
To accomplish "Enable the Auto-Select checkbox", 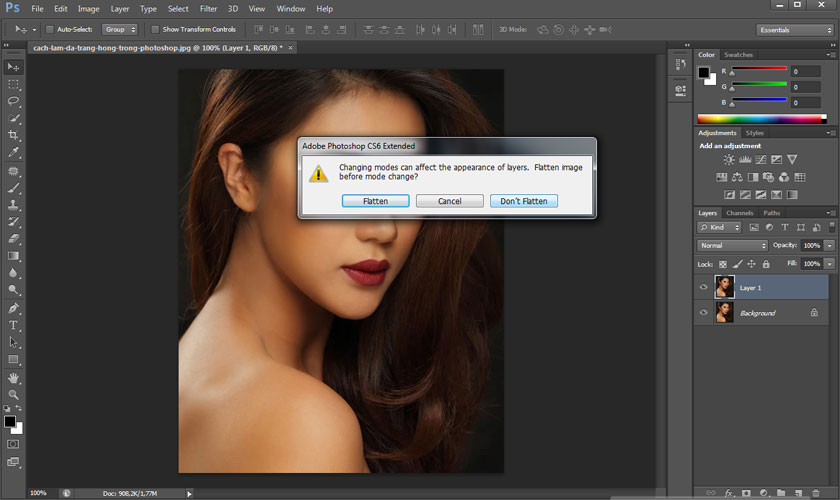I will point(51,29).
